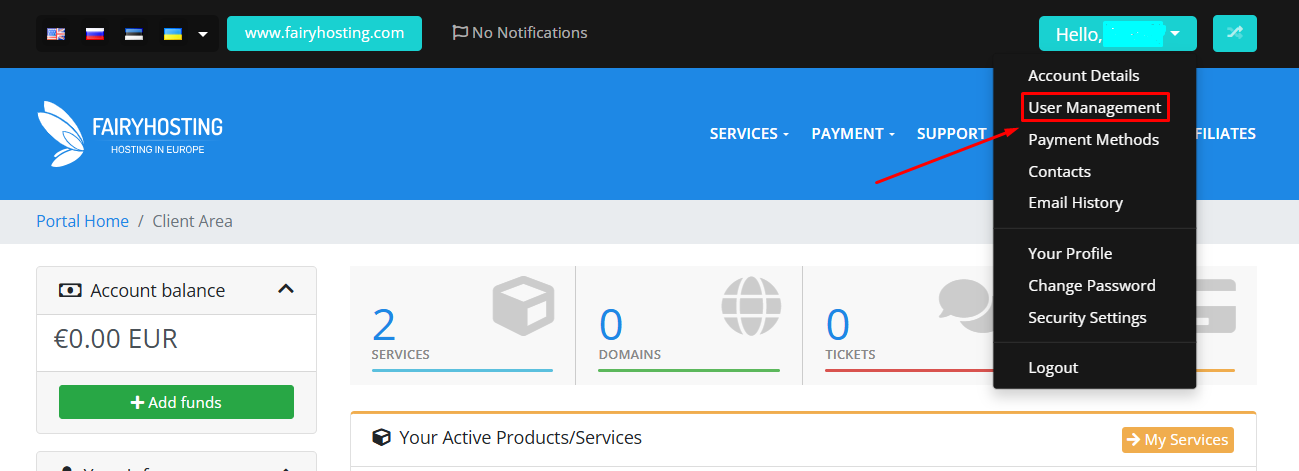Open Your Profile

(1070, 254)
